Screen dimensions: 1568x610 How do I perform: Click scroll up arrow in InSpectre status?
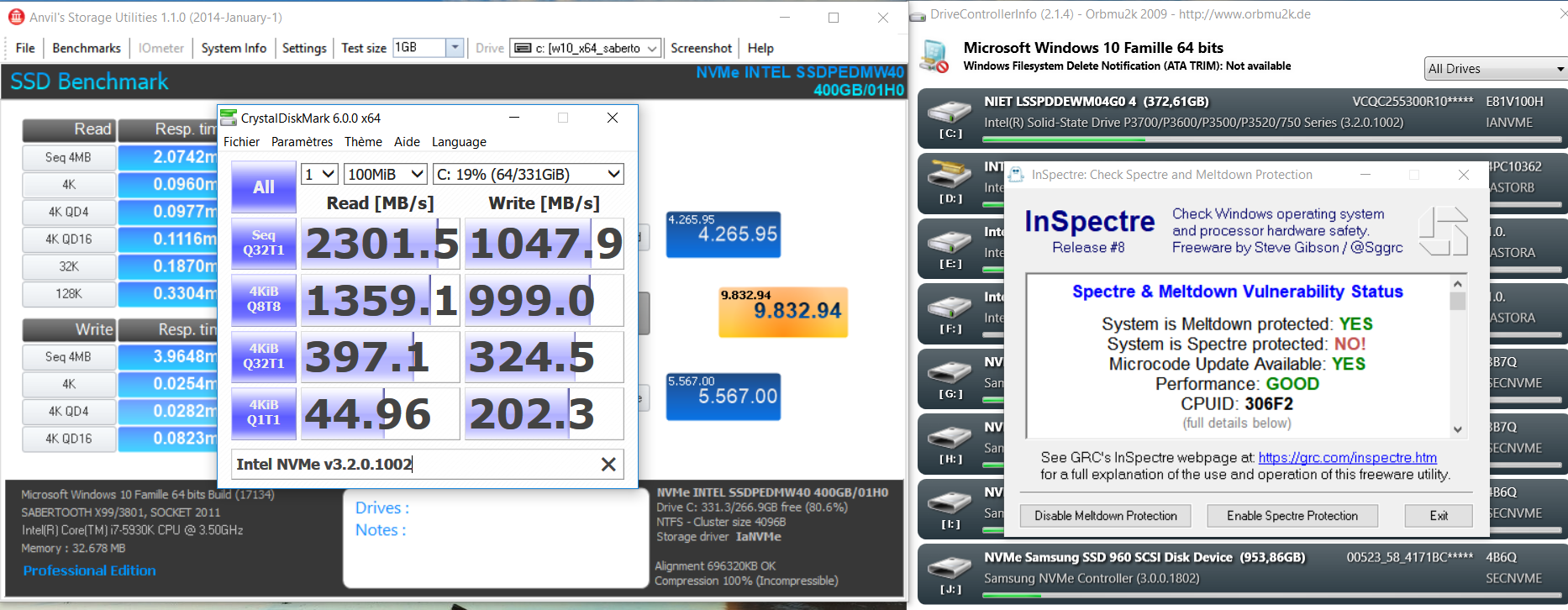pos(1458,284)
